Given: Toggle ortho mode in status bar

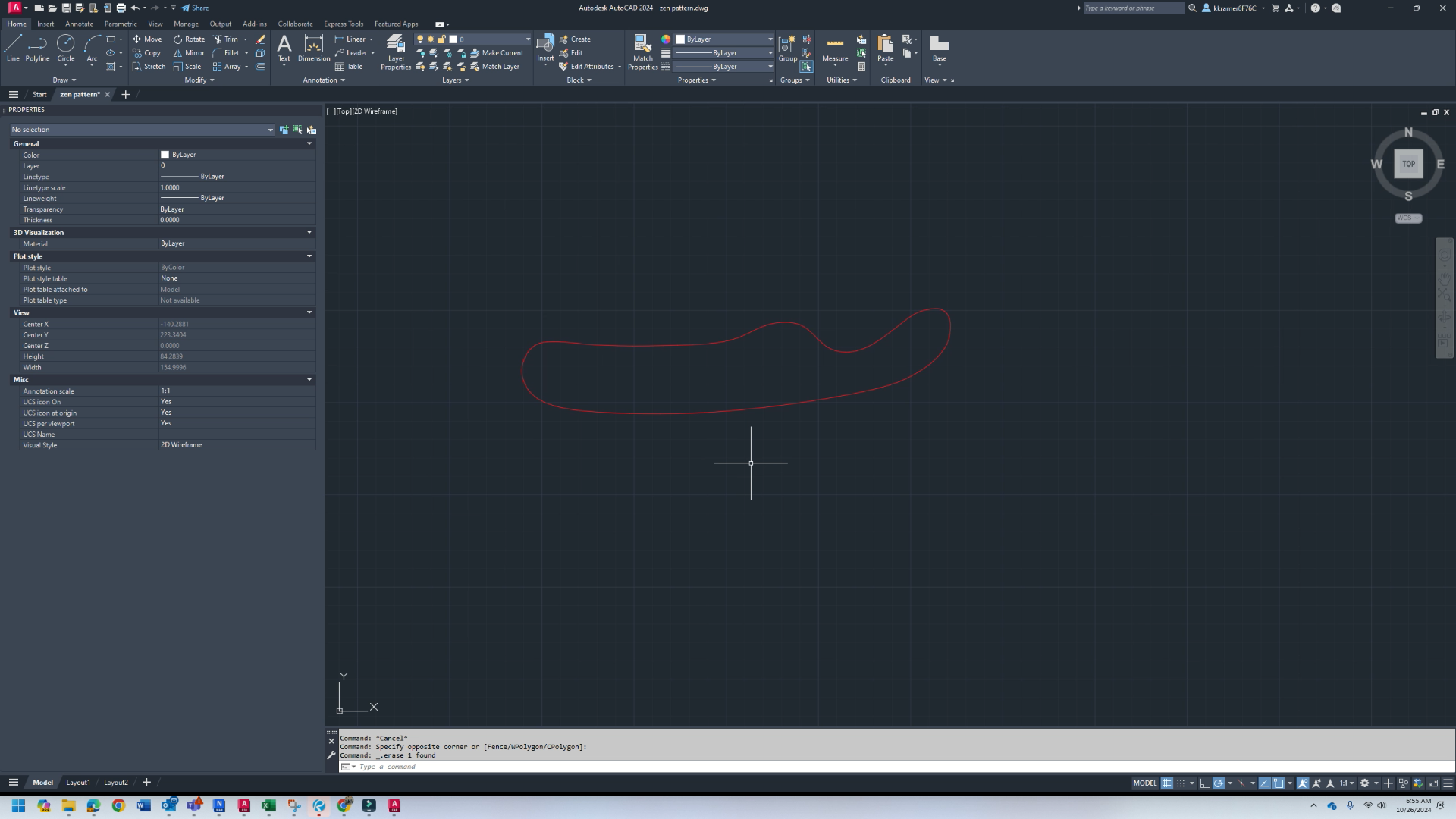Looking at the screenshot, I should 1204,783.
